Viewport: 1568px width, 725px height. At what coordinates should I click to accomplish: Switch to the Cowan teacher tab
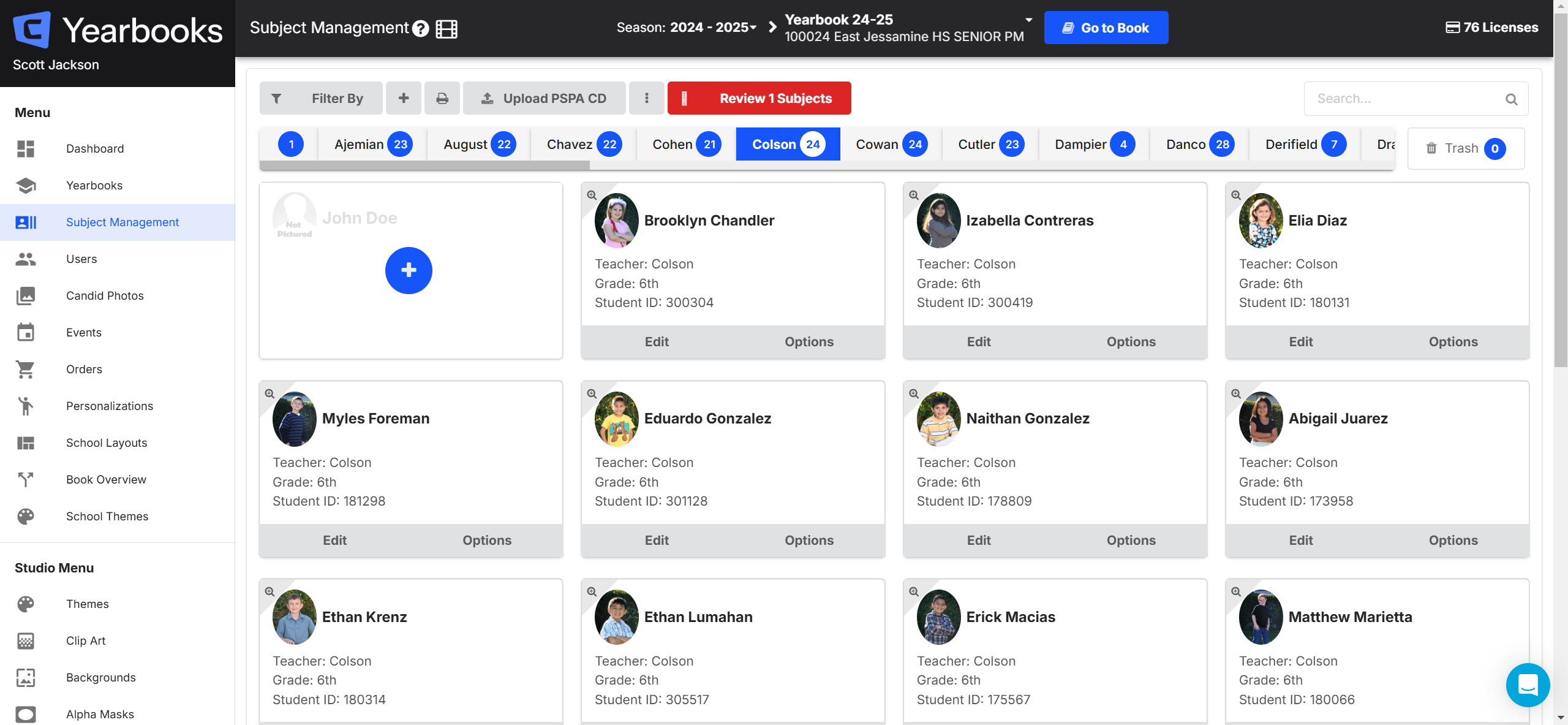click(891, 144)
